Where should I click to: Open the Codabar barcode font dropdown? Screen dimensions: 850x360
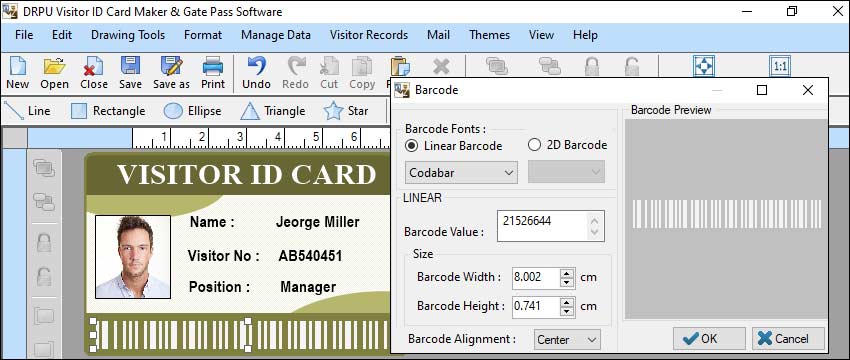pyautogui.click(x=461, y=172)
